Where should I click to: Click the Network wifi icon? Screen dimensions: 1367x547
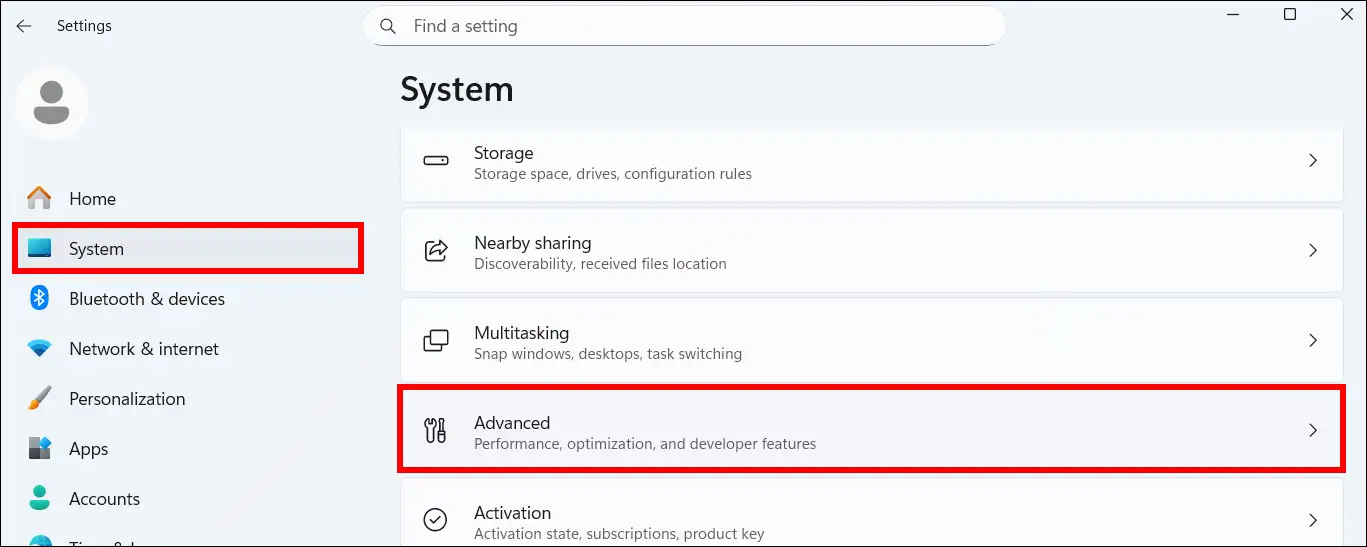coord(39,348)
